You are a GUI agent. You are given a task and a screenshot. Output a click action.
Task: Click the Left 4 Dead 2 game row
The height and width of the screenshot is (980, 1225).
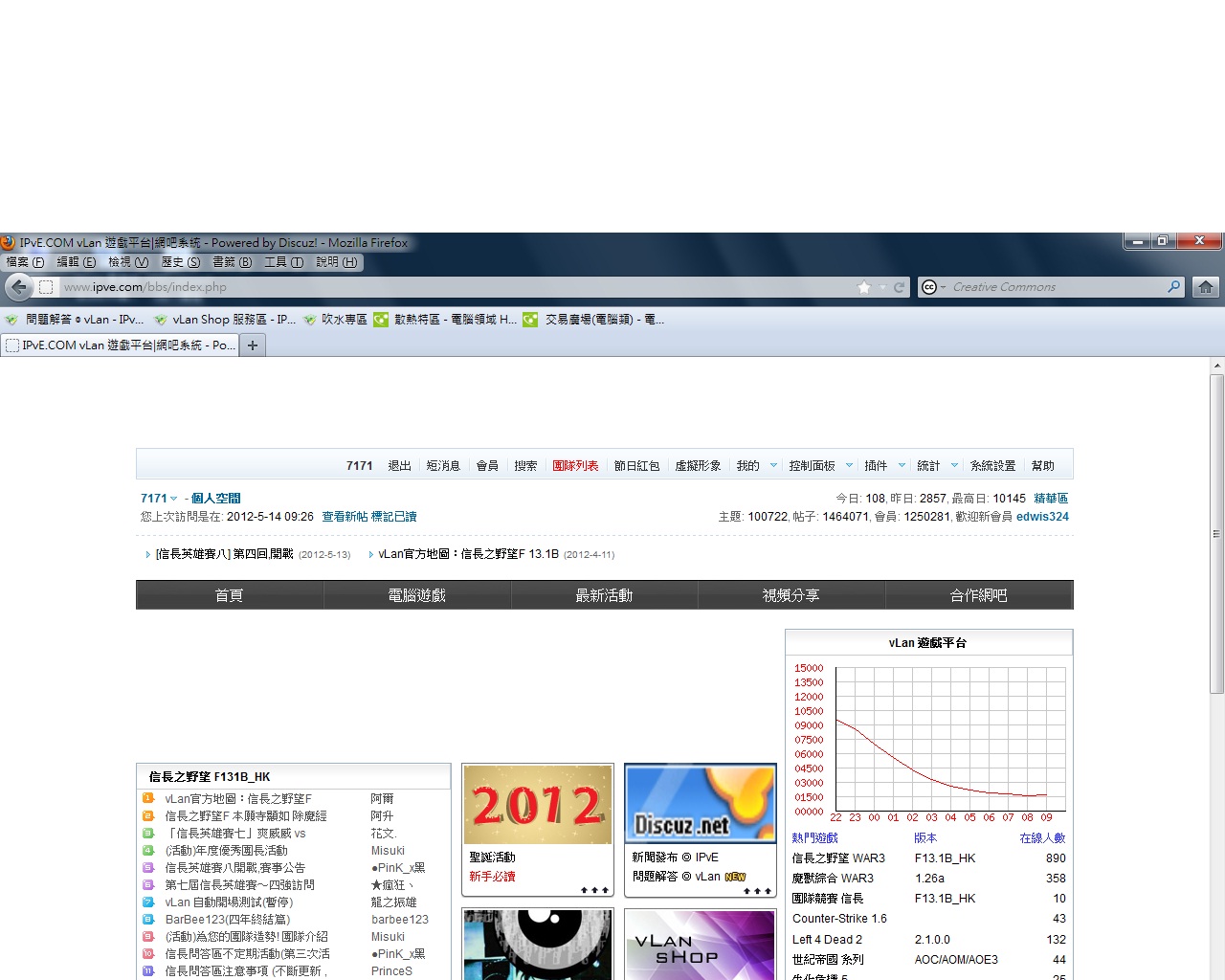(x=928, y=940)
